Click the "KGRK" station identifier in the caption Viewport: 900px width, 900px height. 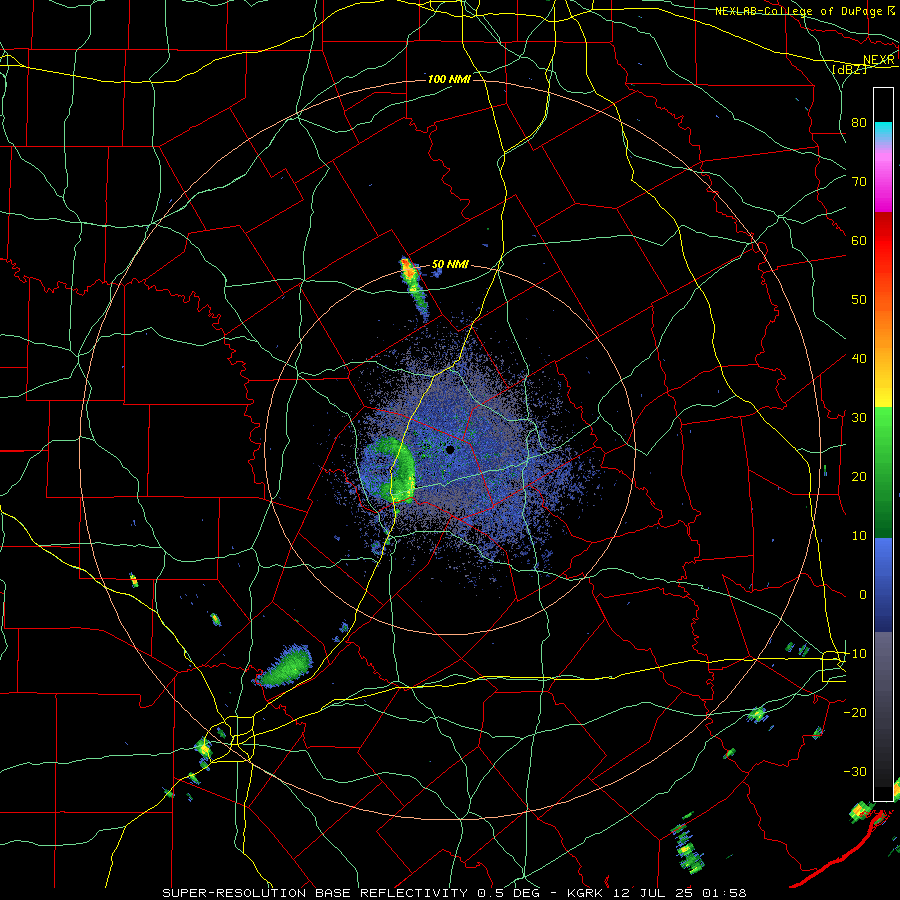click(587, 893)
